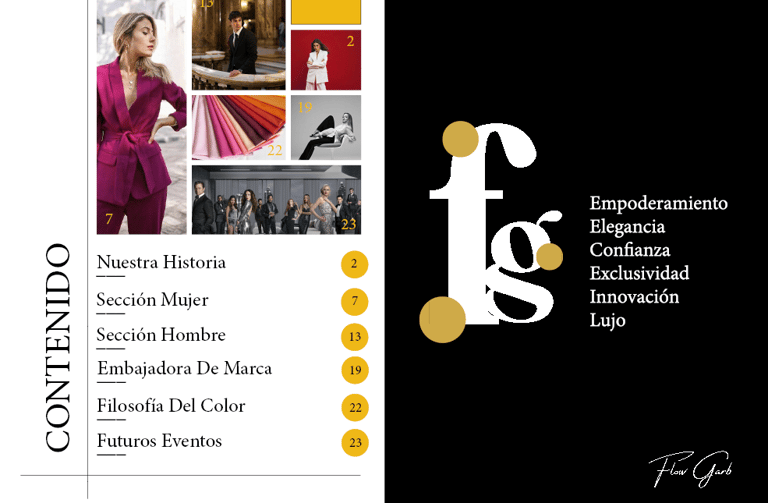The width and height of the screenshot is (768, 503).
Task: Click the Nuestra Historia heading
Action: (161, 263)
